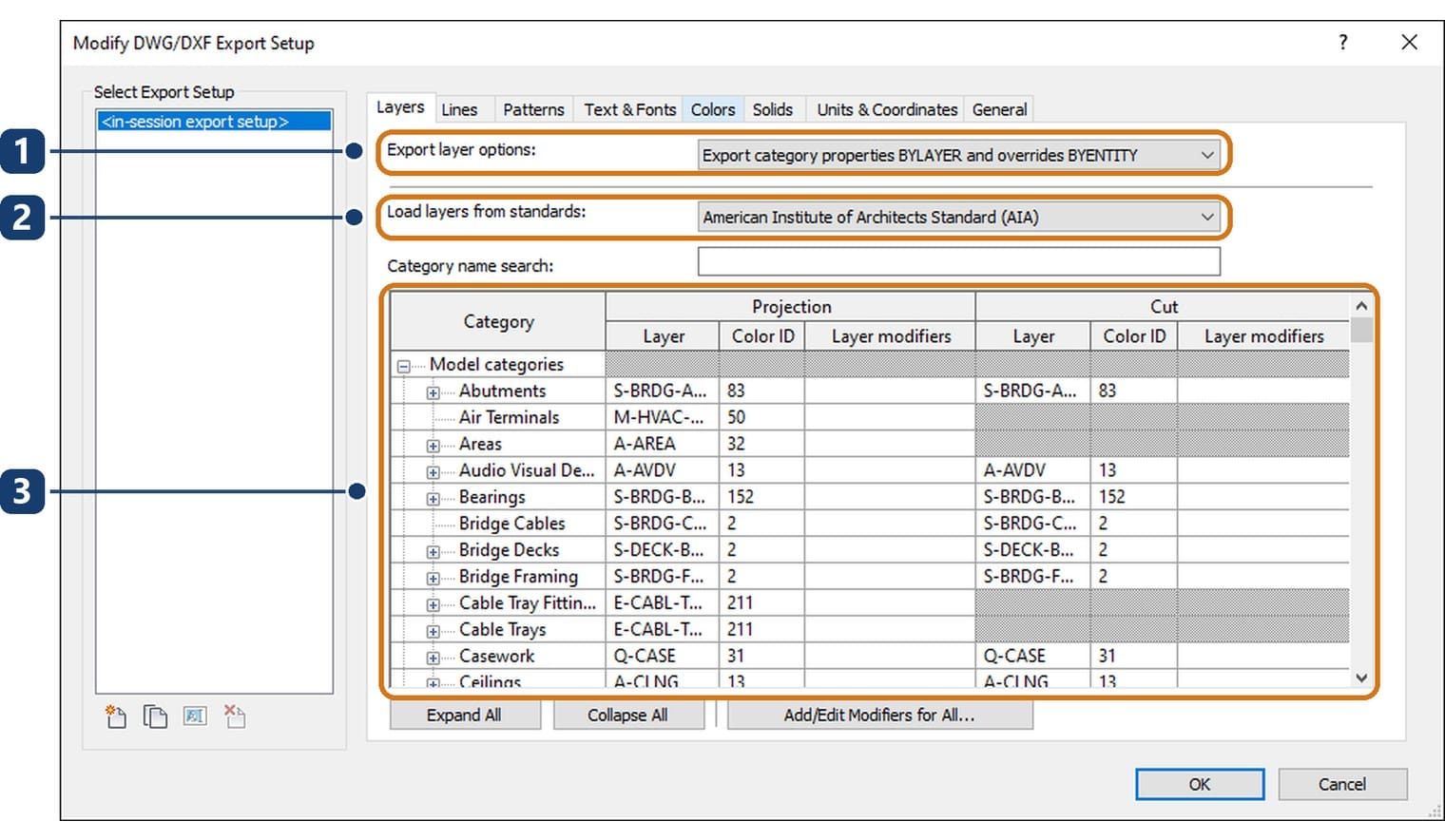This screenshot has height=840, width=1445.
Task: Click the Projection Color ID column header
Action: (762, 336)
